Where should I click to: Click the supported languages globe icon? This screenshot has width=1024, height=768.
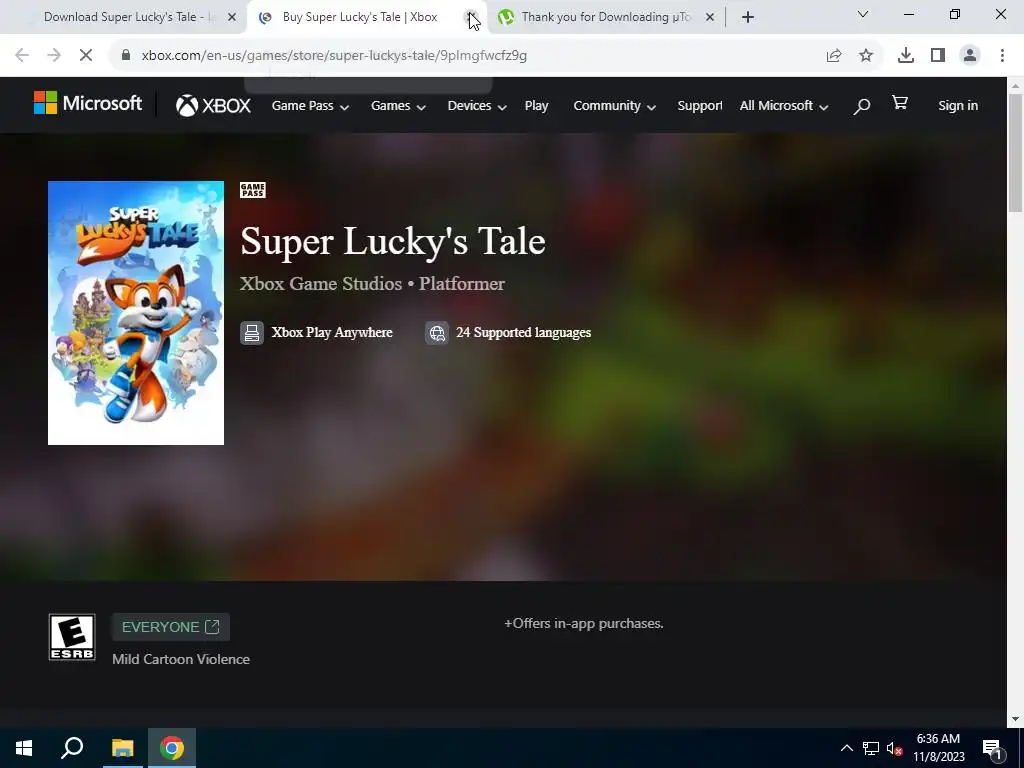point(437,332)
